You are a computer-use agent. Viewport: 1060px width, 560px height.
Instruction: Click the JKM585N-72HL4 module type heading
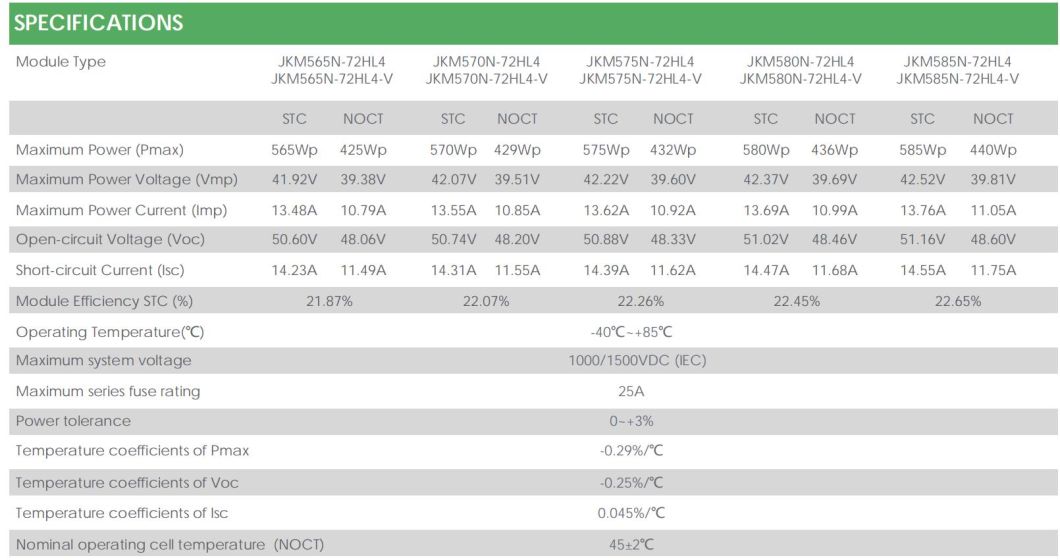coord(957,62)
